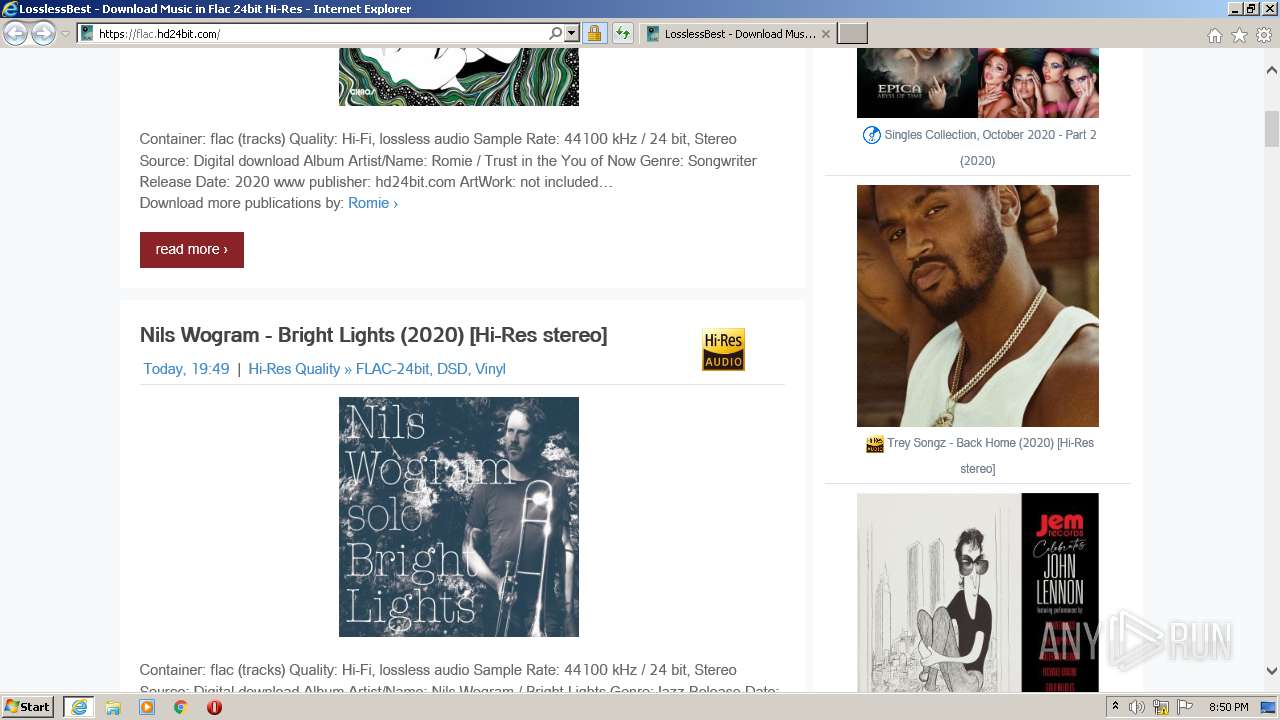Launch Chrome from the taskbar

pyautogui.click(x=181, y=707)
